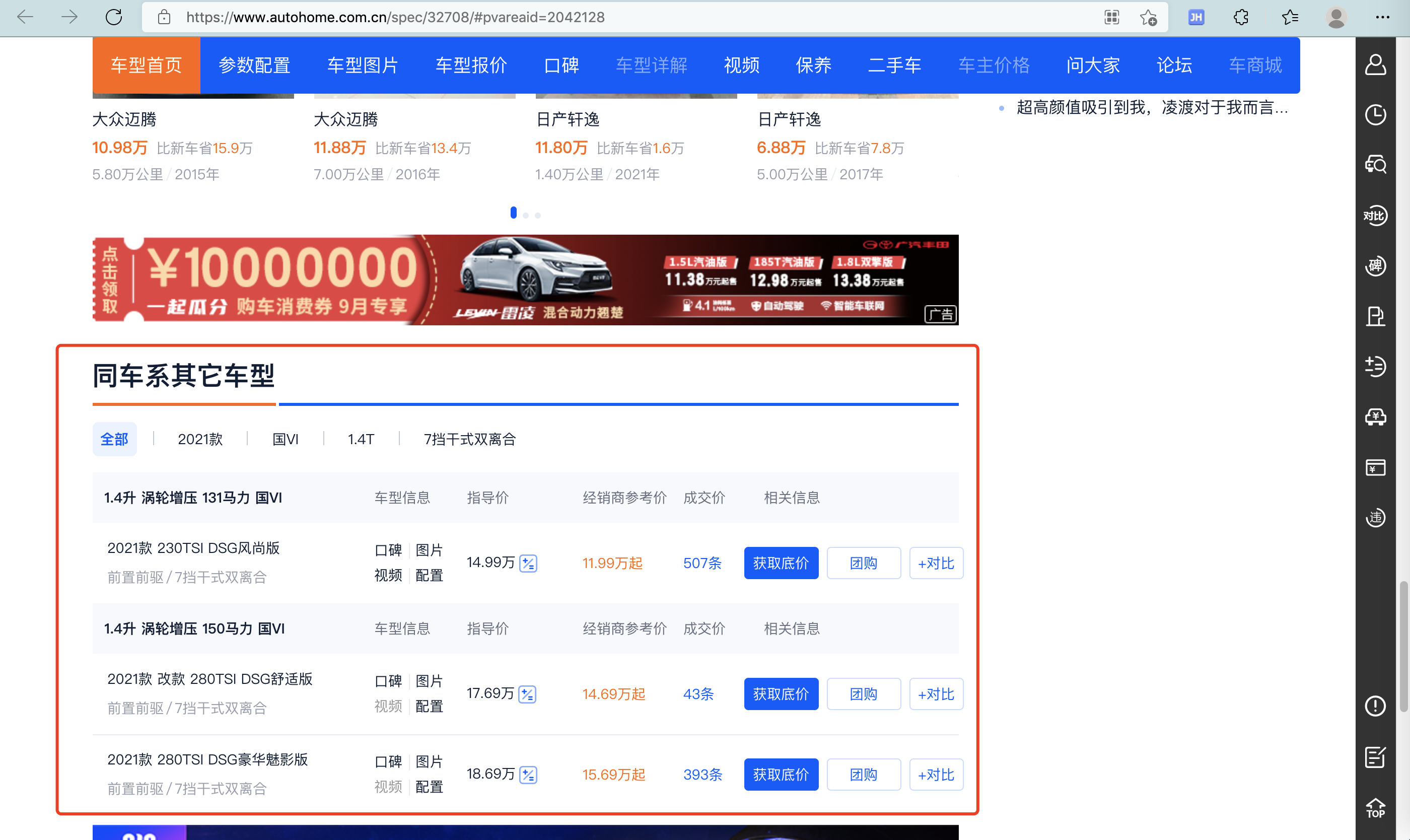The height and width of the screenshot is (840, 1410).
Task: Open the extensions puzzle piece icon
Action: pos(1241,17)
